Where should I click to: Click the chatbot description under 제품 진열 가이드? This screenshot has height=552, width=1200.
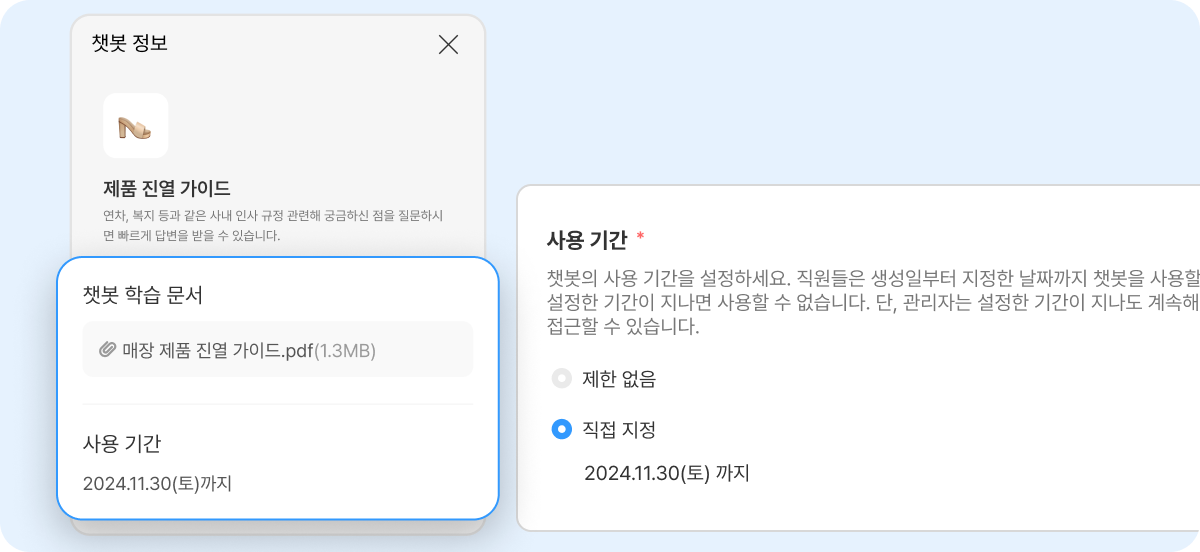pos(273,226)
